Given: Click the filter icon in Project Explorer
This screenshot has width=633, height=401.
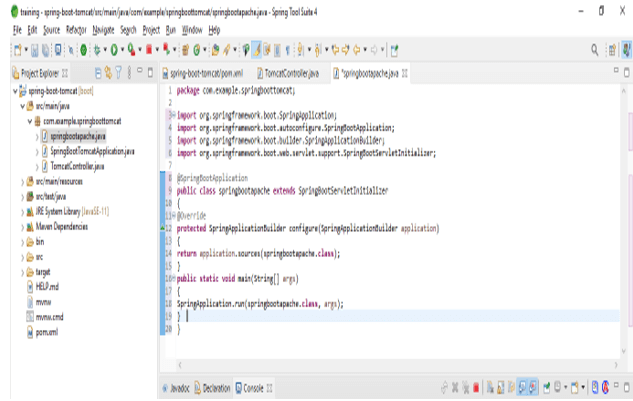Looking at the screenshot, I should 118,74.
